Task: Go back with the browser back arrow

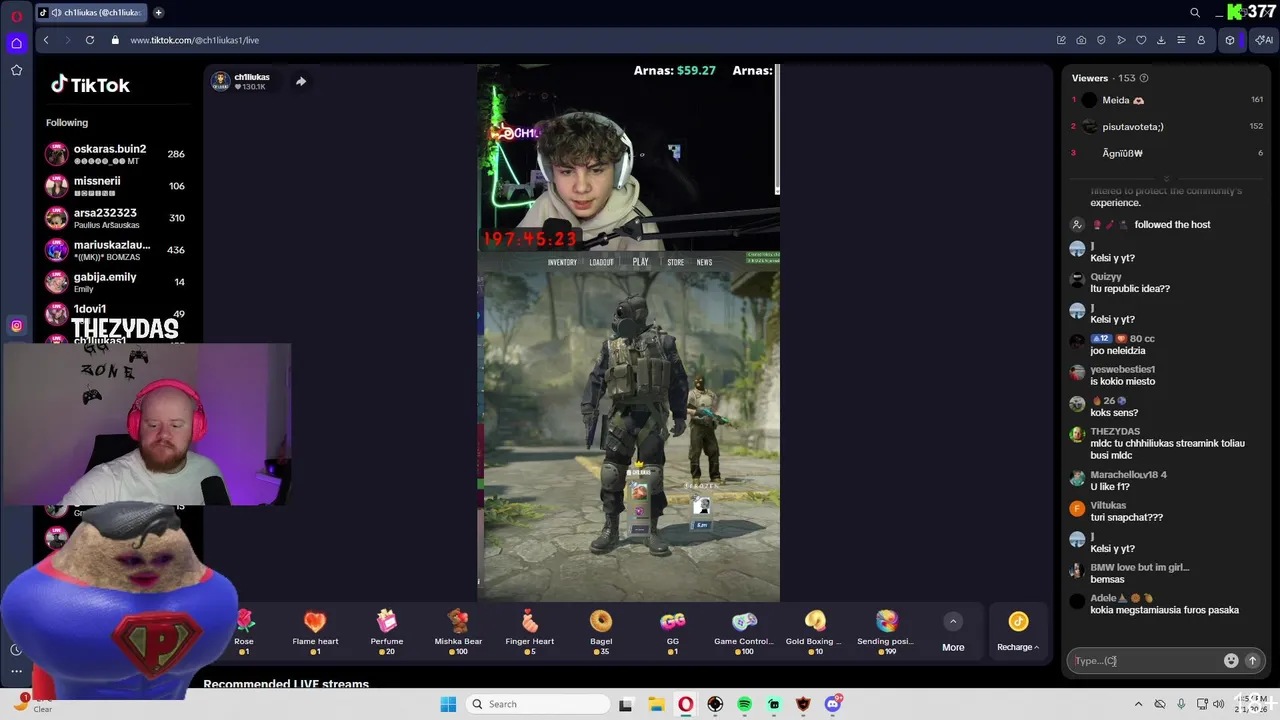Action: (x=46, y=40)
